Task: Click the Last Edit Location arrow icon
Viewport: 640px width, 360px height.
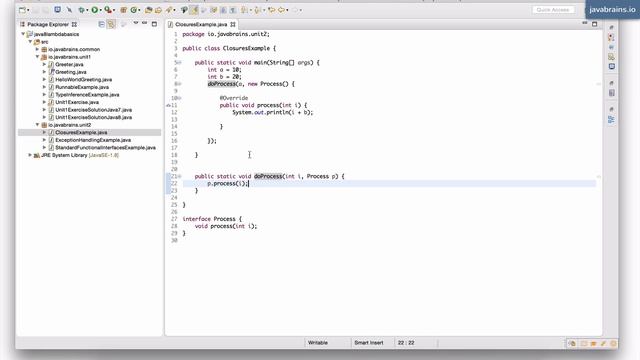Action: coord(271,10)
